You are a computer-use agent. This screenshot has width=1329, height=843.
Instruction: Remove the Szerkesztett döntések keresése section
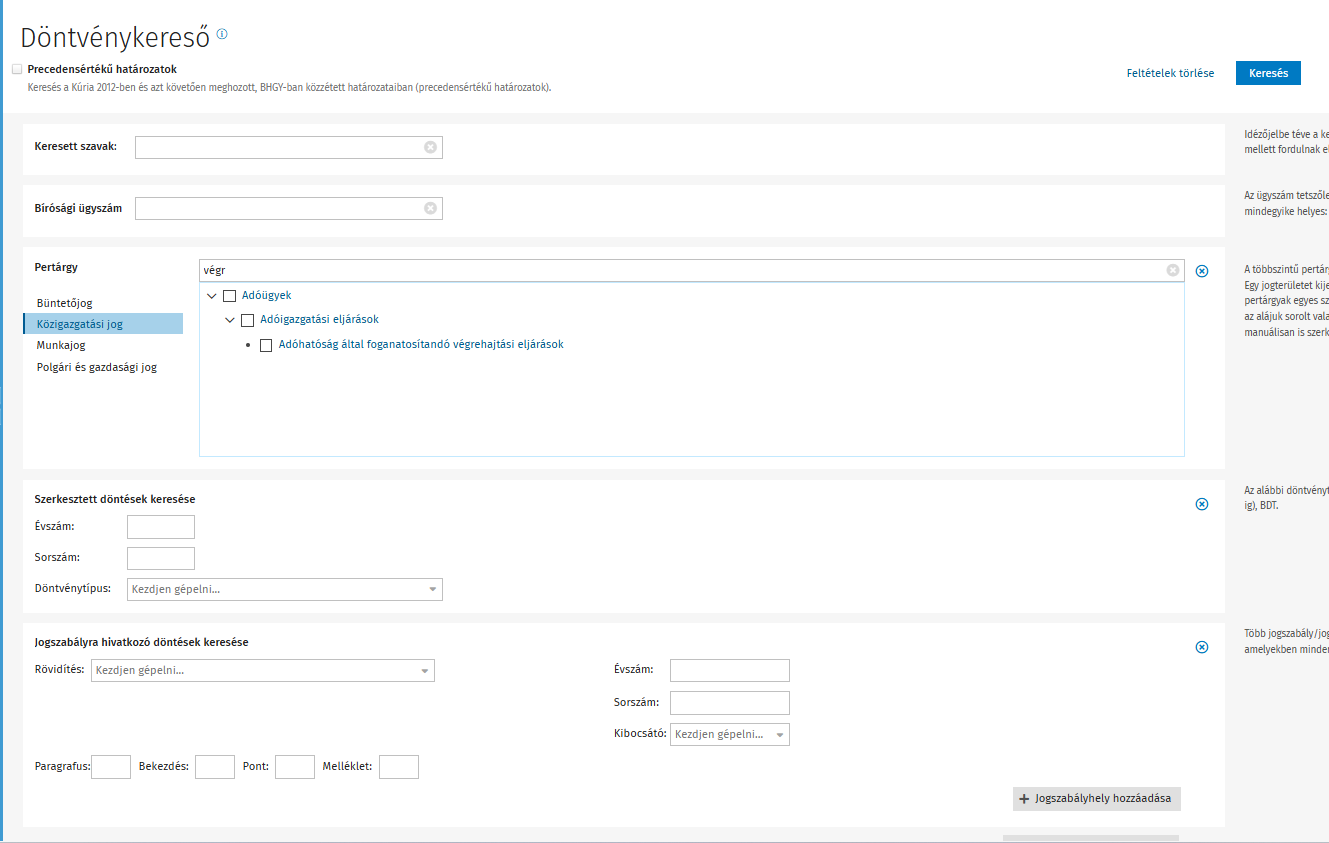(1202, 504)
